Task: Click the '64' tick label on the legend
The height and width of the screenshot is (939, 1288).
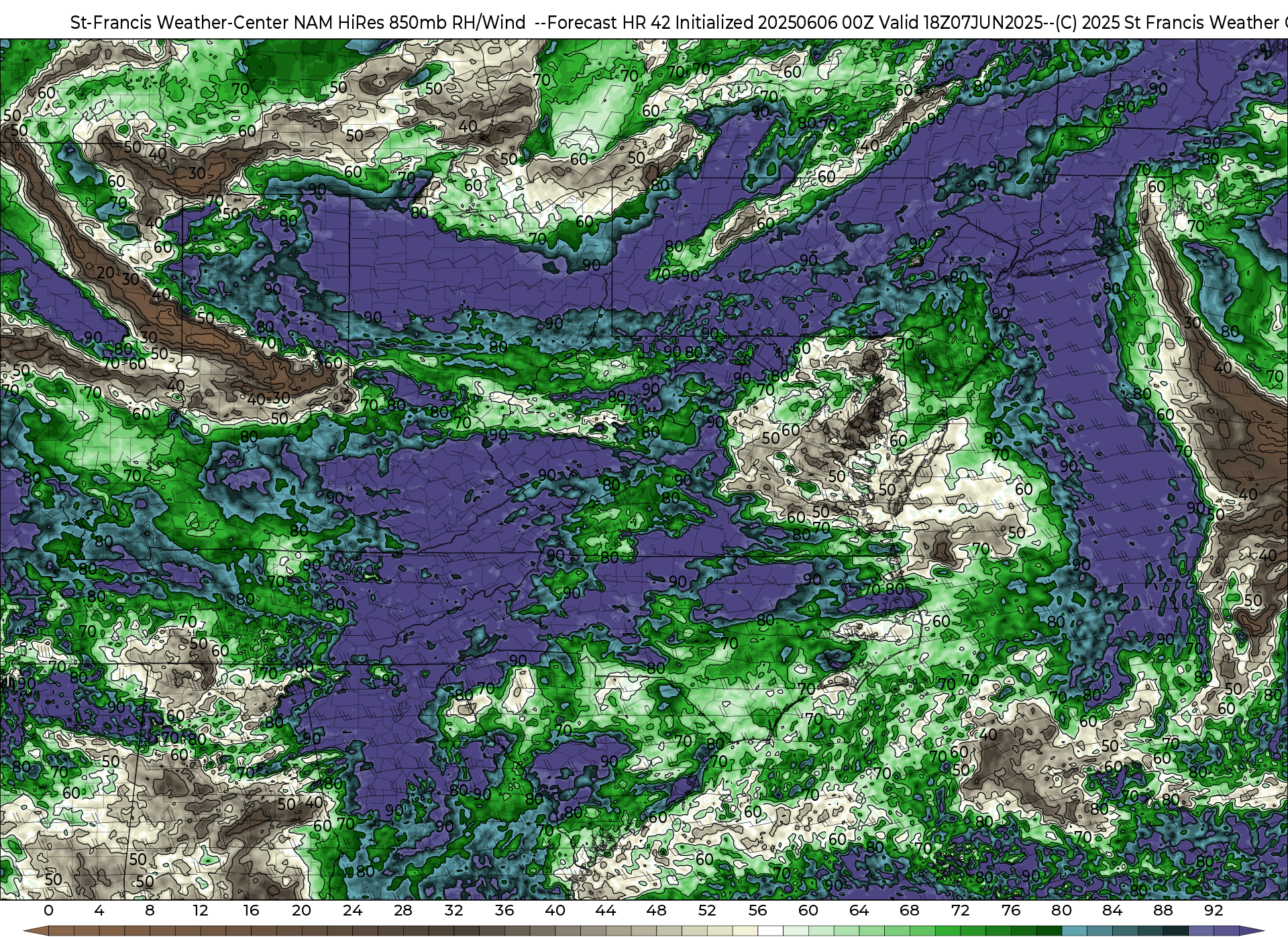Action: [x=859, y=910]
